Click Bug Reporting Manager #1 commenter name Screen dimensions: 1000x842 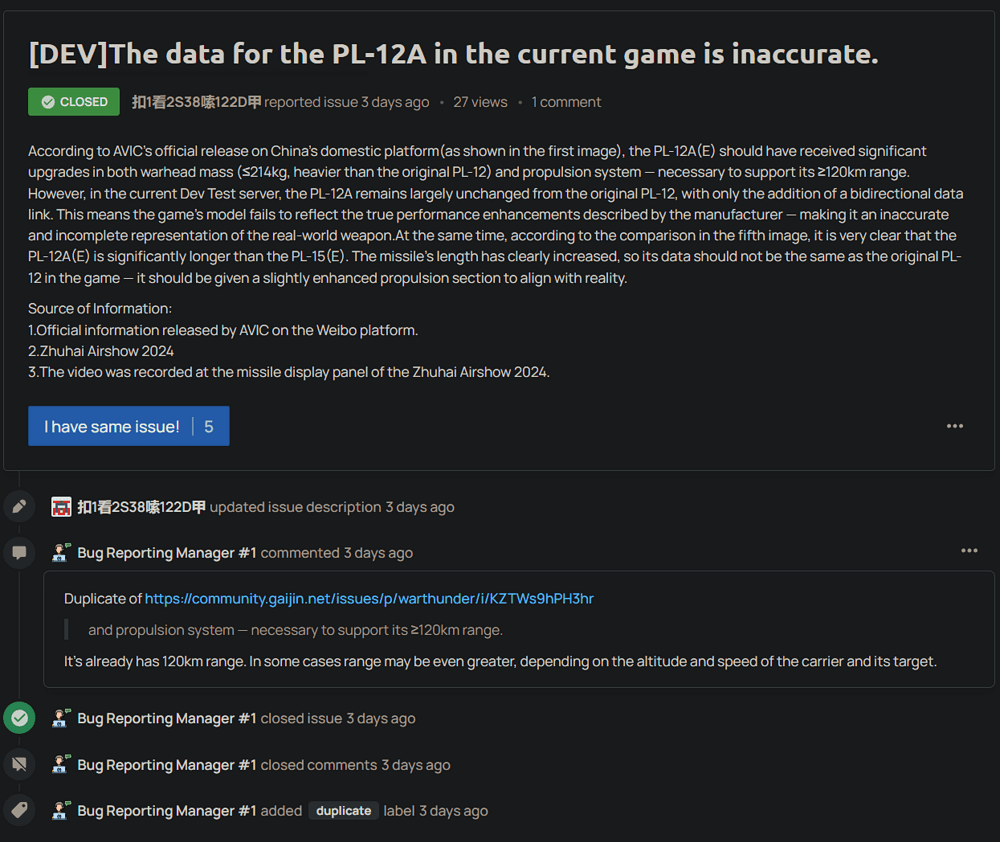pyautogui.click(x=167, y=553)
